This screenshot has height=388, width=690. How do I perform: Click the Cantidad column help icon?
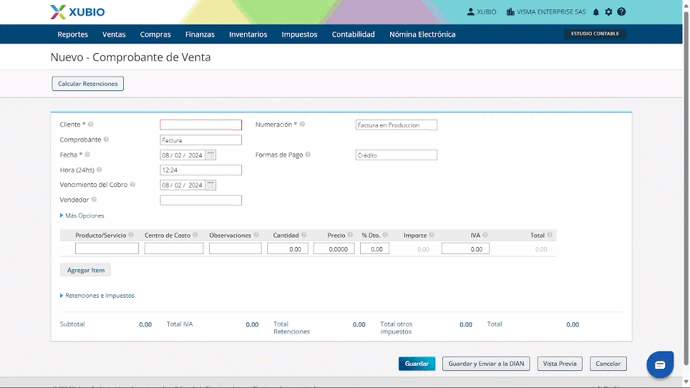304,235
